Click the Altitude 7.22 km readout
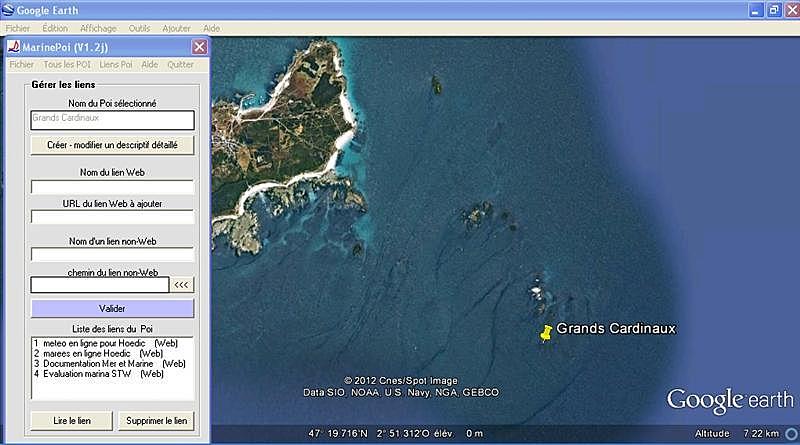 pos(737,434)
